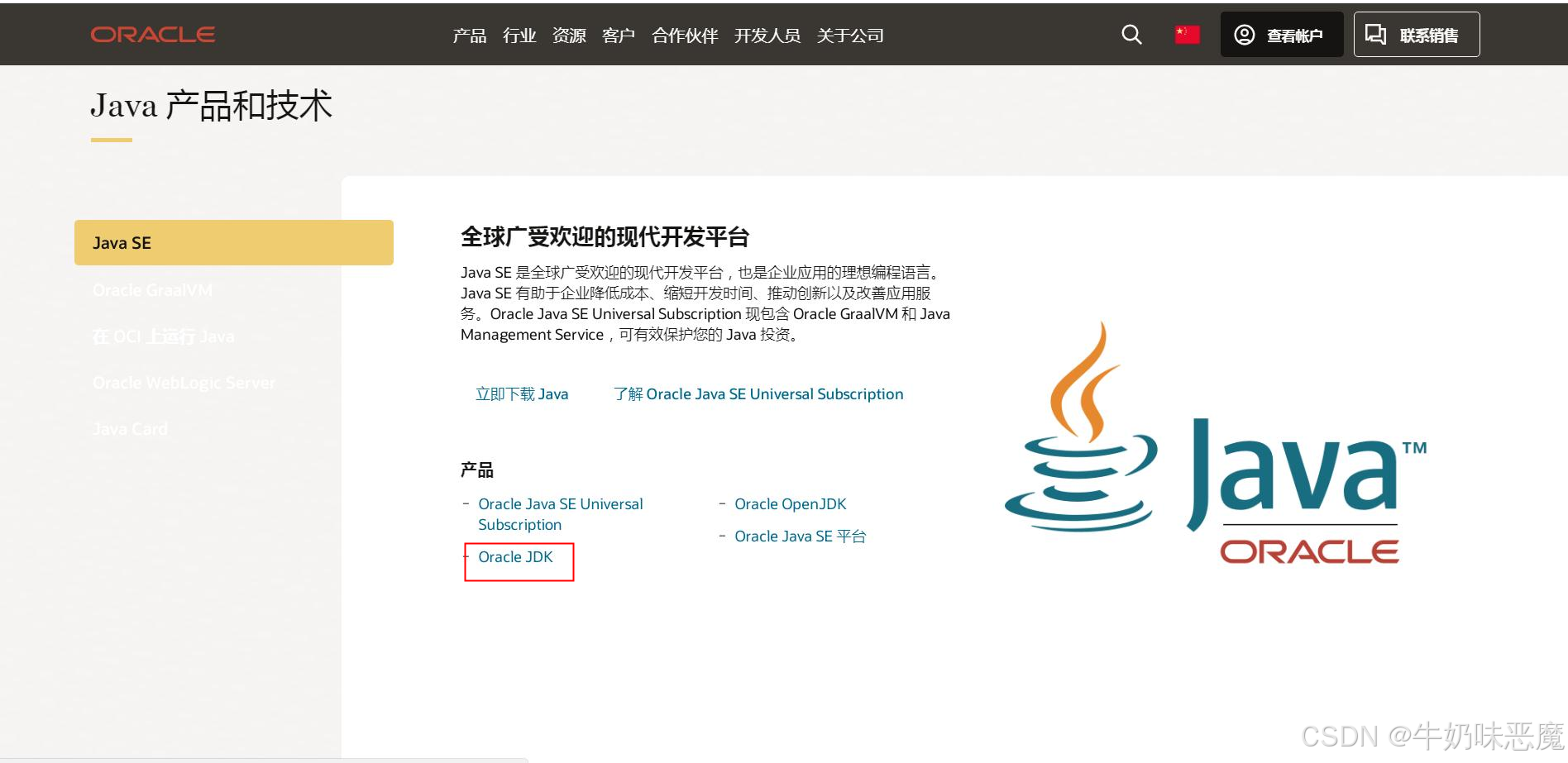1568x763 pixels.
Task: Click the Oracle logo in header
Action: click(x=153, y=35)
